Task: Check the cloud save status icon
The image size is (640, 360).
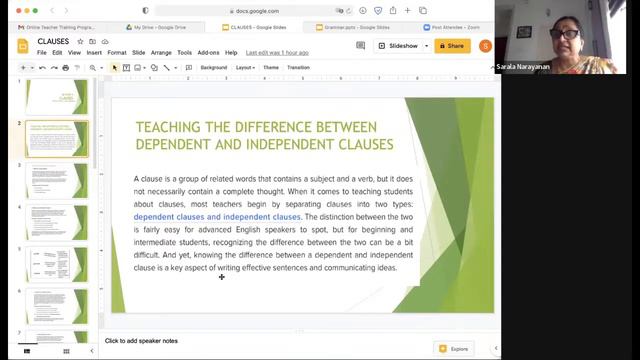Action: [x=105, y=42]
